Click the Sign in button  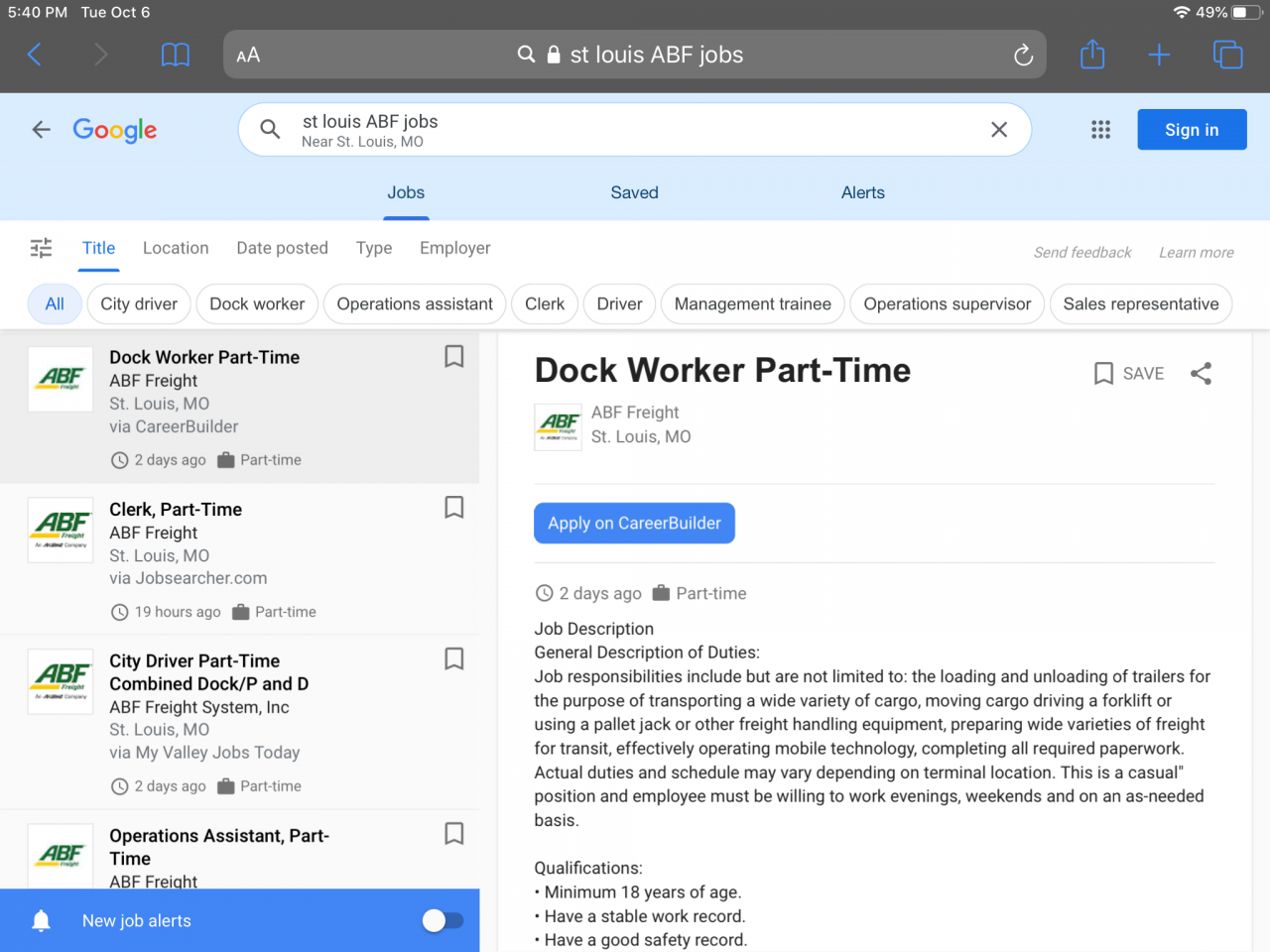click(1192, 130)
